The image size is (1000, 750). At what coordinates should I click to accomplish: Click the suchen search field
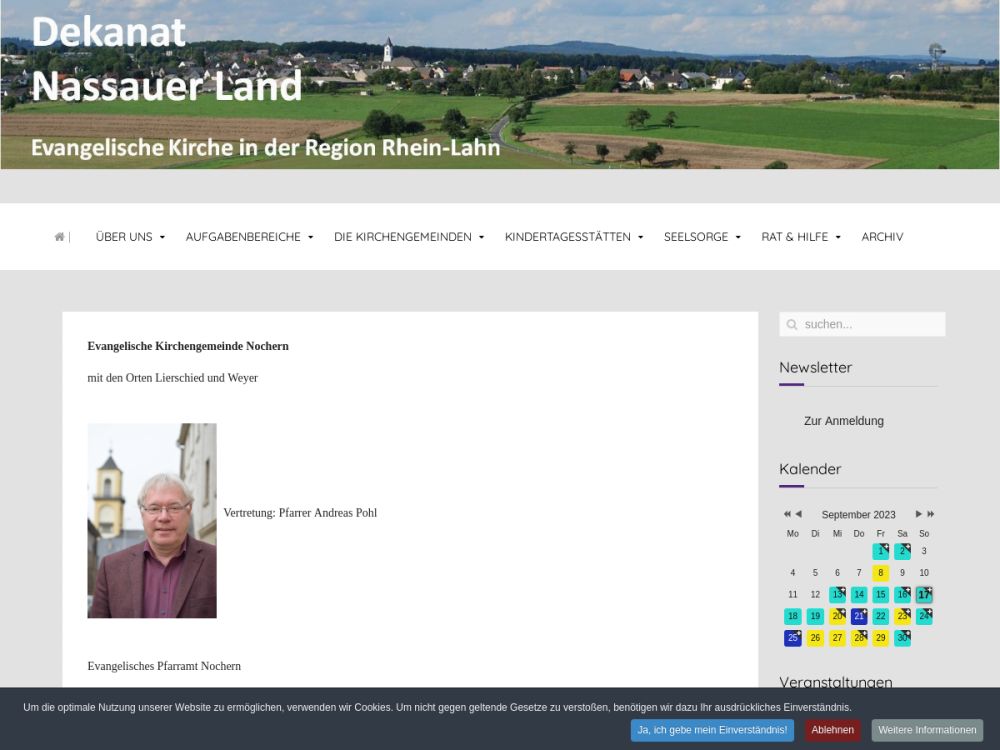[870, 324]
